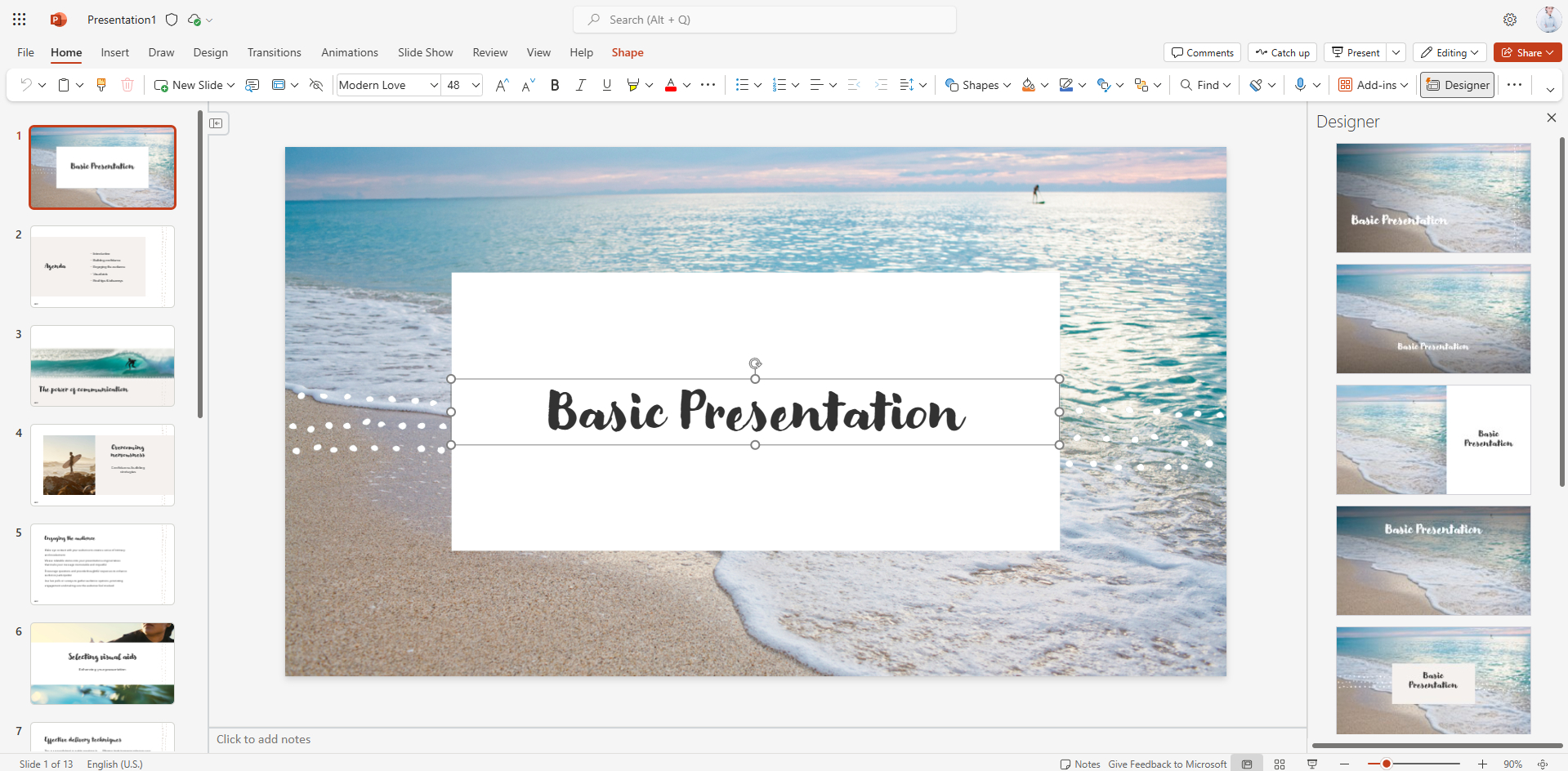Viewport: 1568px width, 771px height.
Task: Apply the red font color
Action: tap(671, 85)
